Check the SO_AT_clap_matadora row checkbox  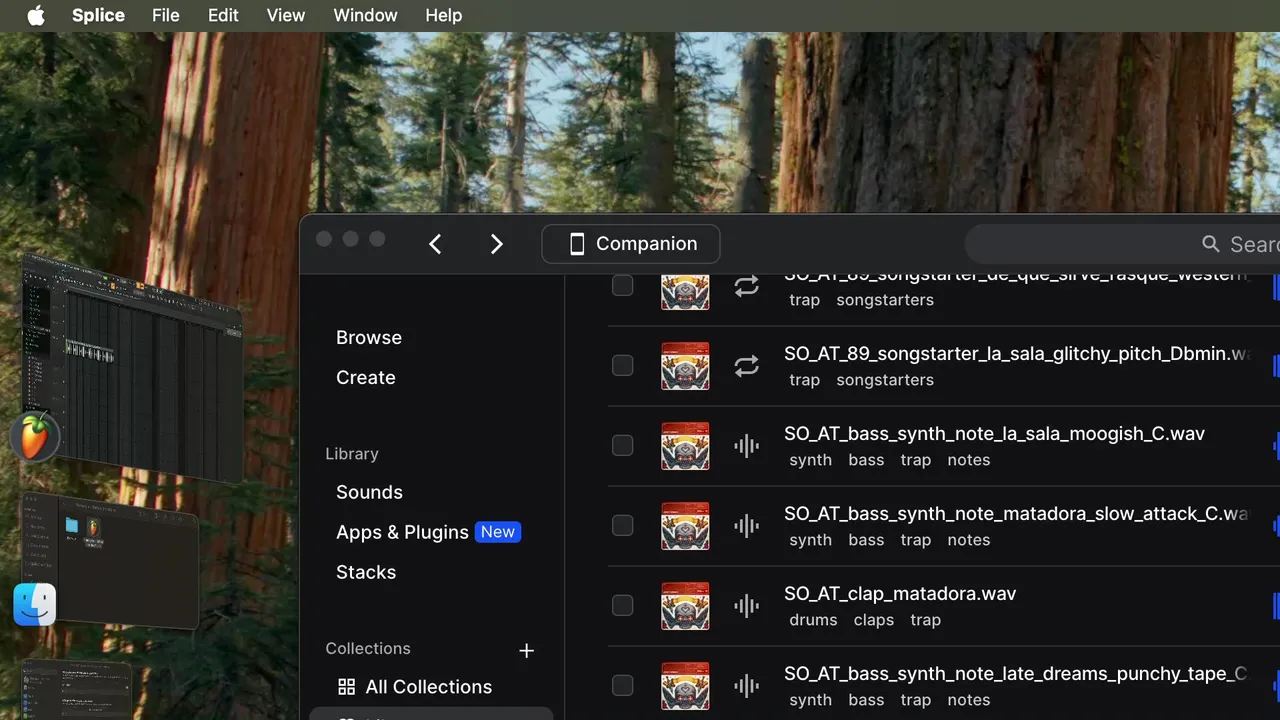[622, 605]
